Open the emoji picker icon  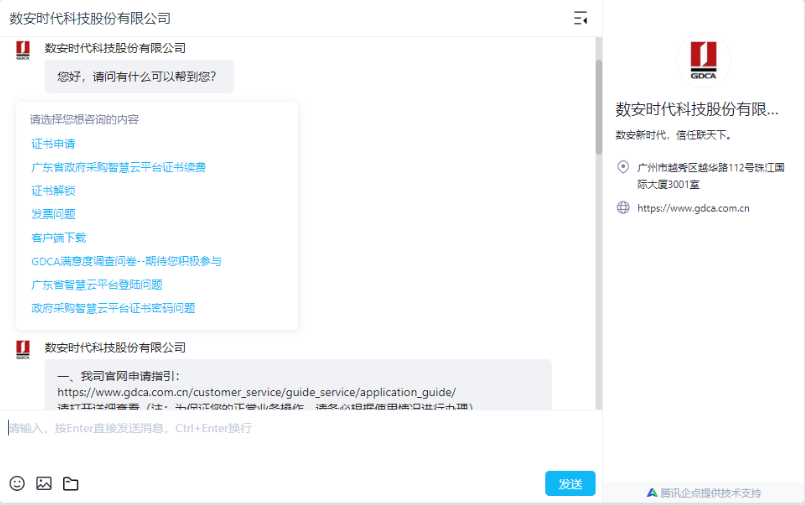pyautogui.click(x=17, y=483)
